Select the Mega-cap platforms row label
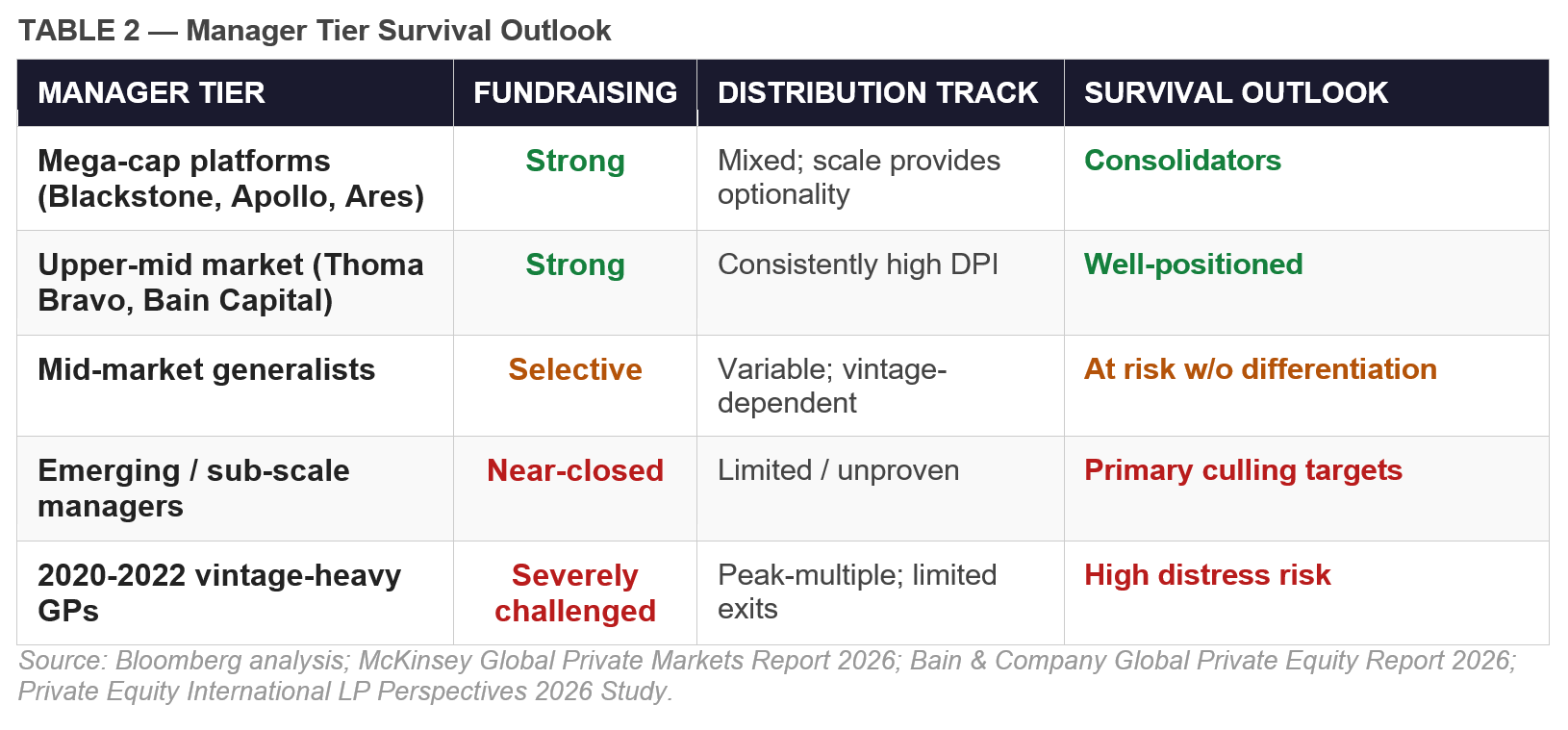This screenshot has height=730, width=1568. pyautogui.click(x=231, y=179)
